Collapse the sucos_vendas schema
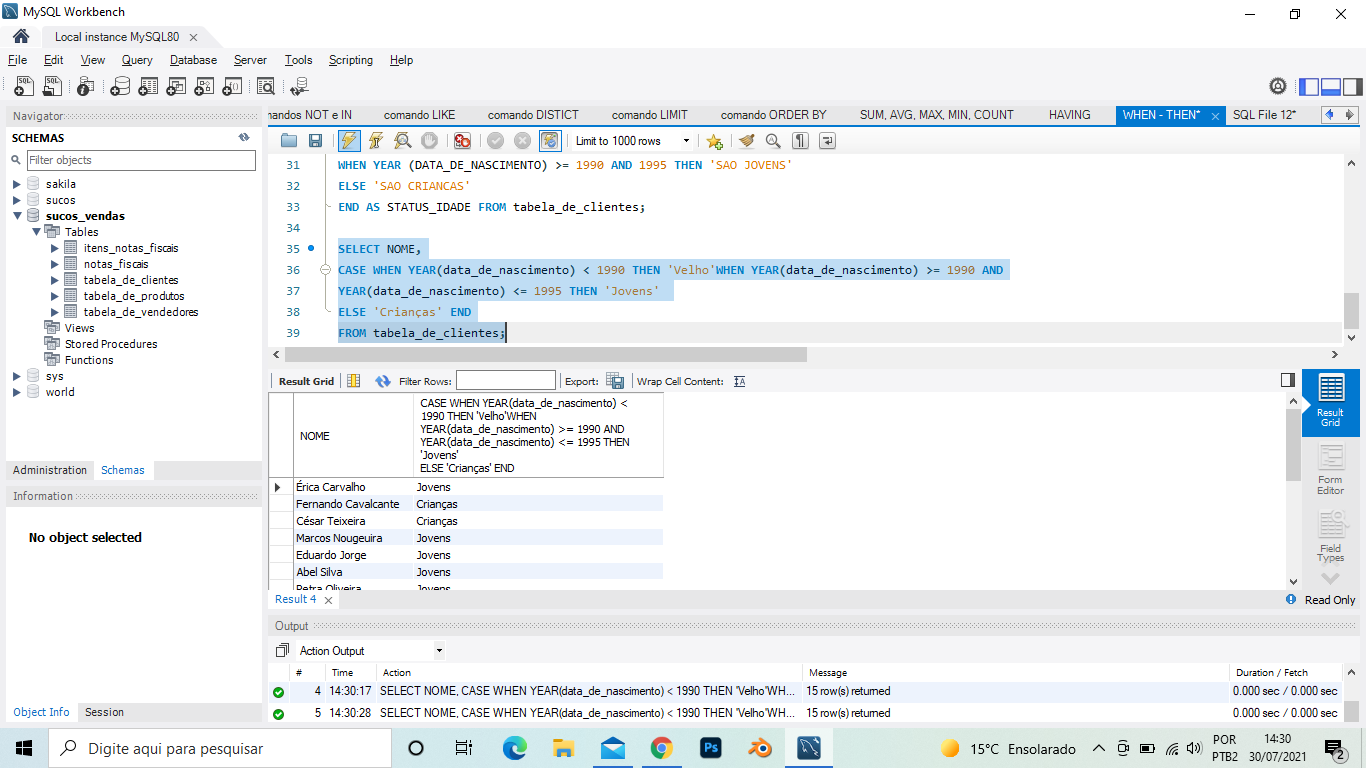 [x=16, y=216]
